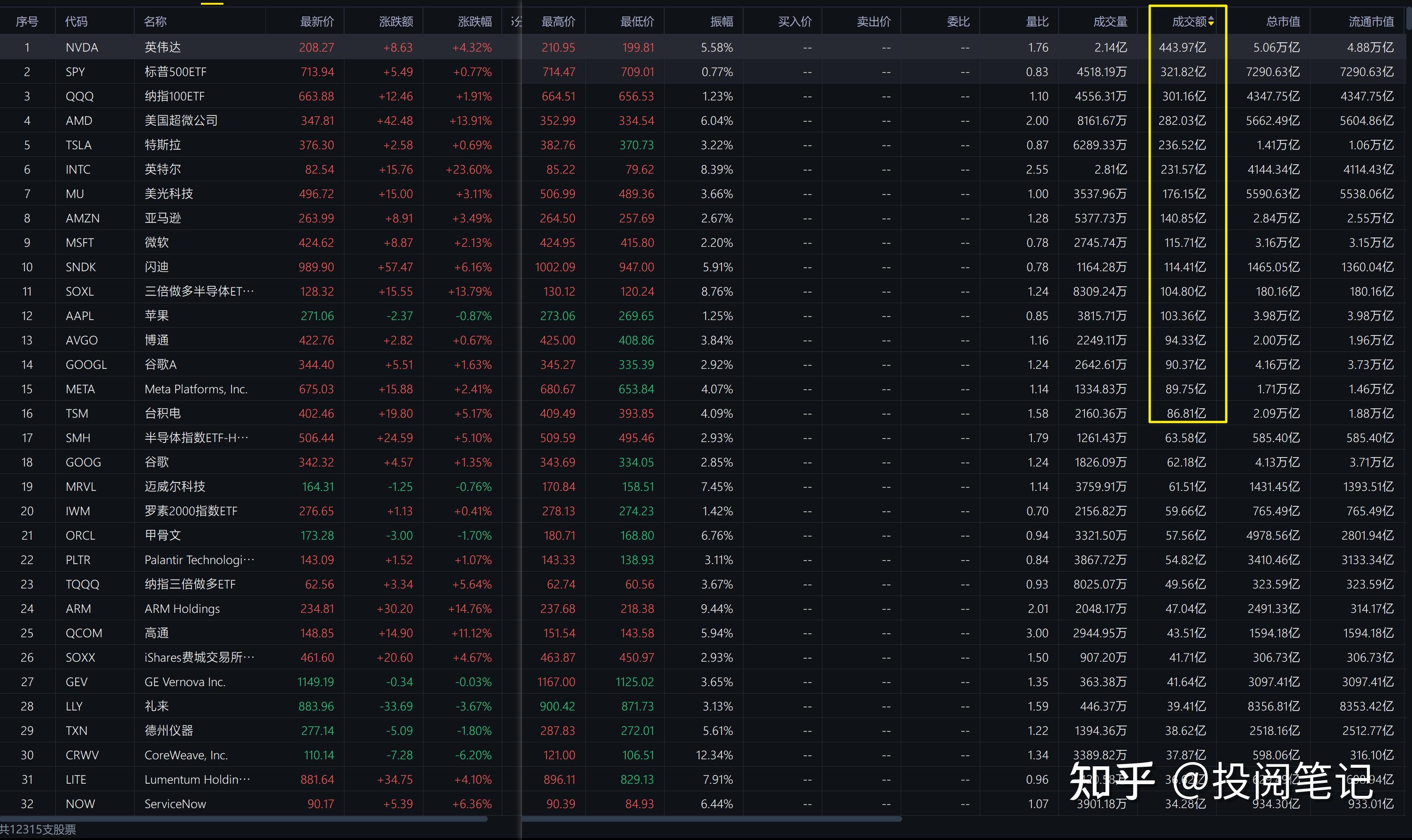The image size is (1412, 840).
Task: Select the 买入价 column header
Action: point(795,22)
